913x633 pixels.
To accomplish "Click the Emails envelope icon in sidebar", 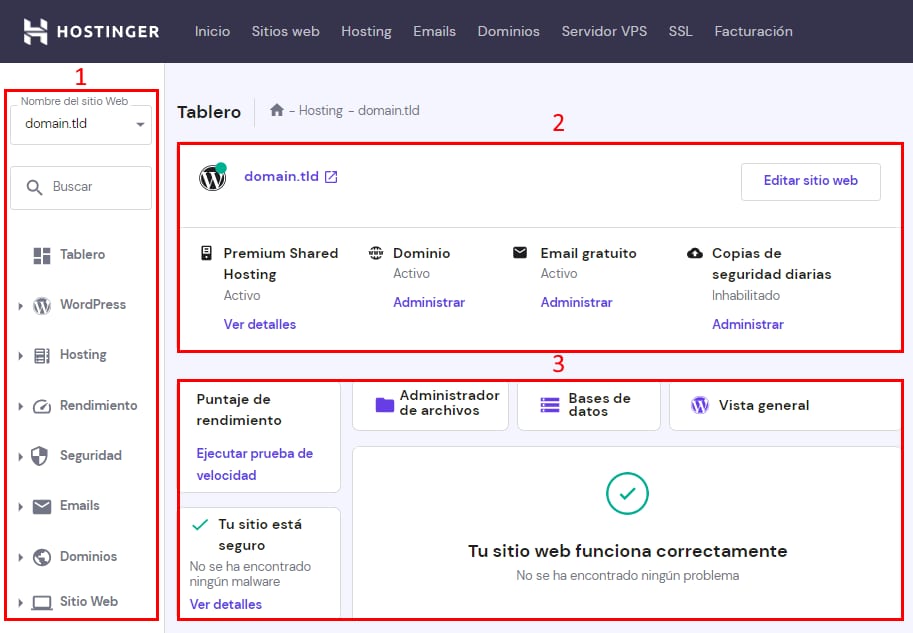I will click(41, 506).
